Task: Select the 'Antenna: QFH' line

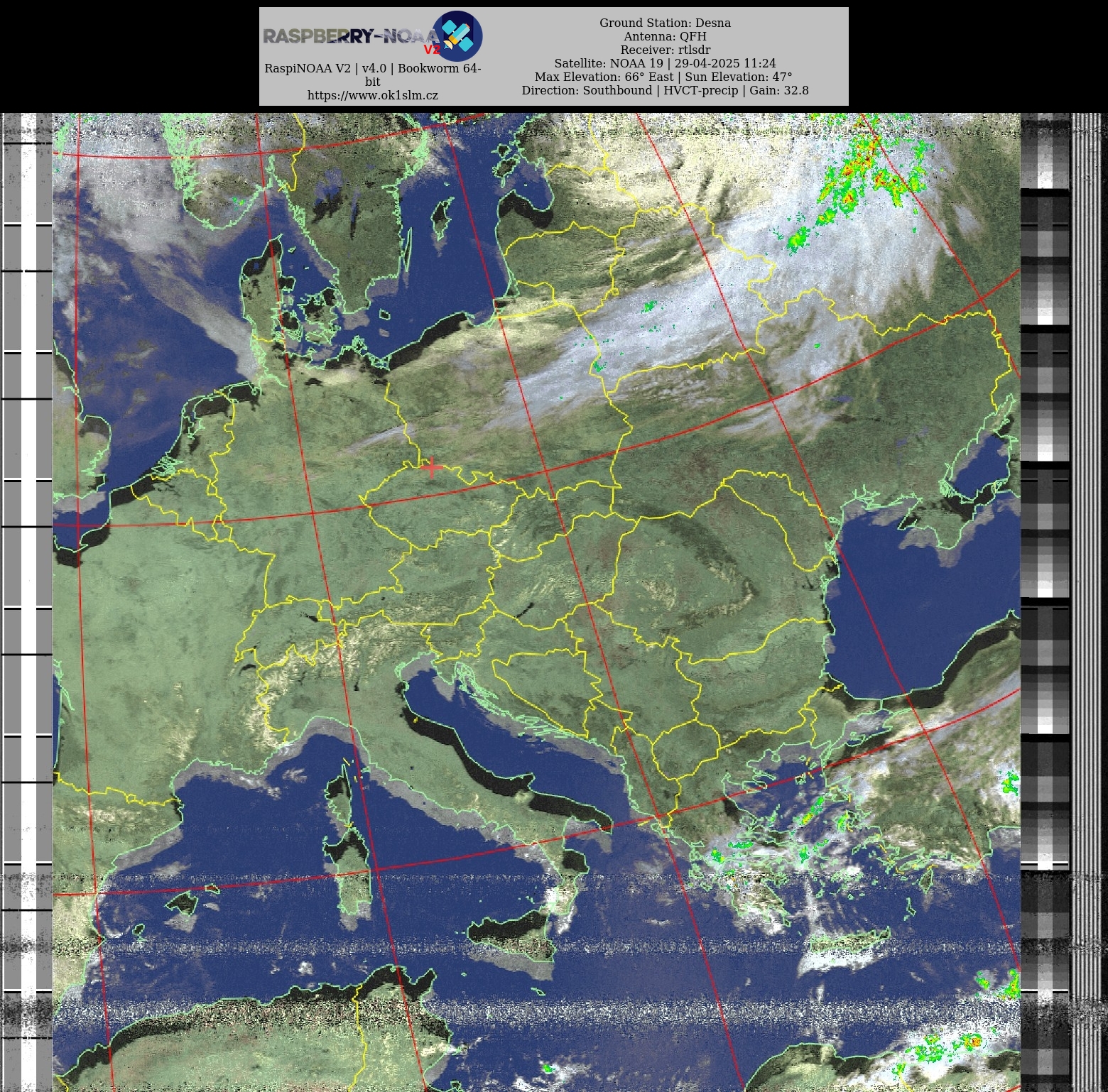Action: click(x=665, y=36)
